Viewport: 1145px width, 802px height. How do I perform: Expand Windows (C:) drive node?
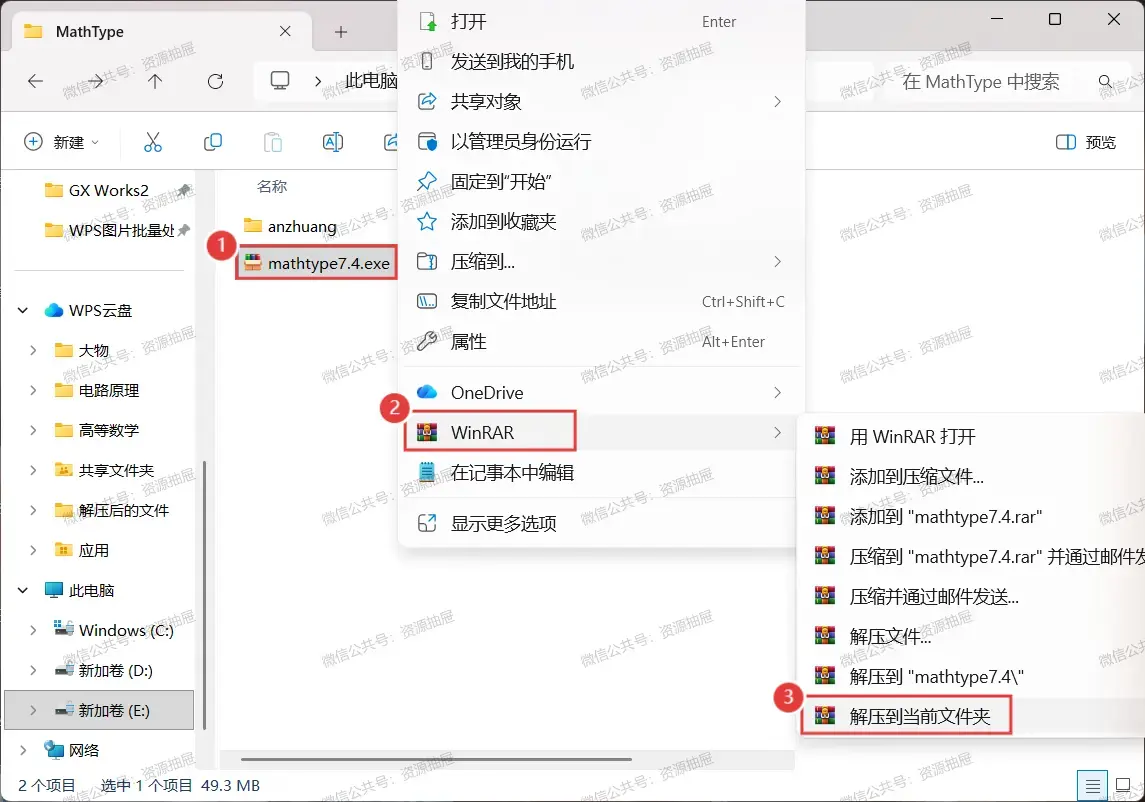point(33,630)
